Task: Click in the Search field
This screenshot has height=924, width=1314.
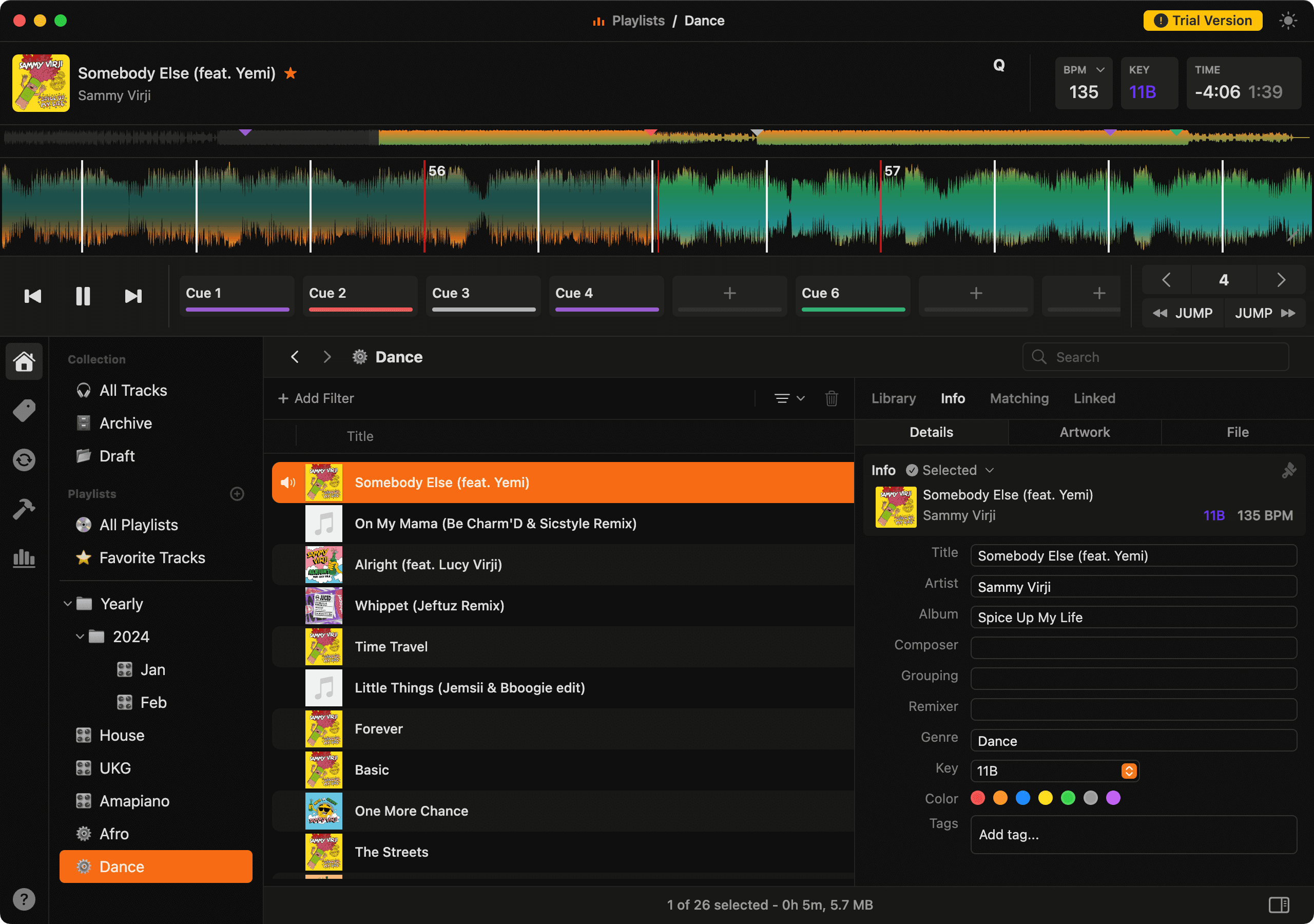Action: point(1155,357)
